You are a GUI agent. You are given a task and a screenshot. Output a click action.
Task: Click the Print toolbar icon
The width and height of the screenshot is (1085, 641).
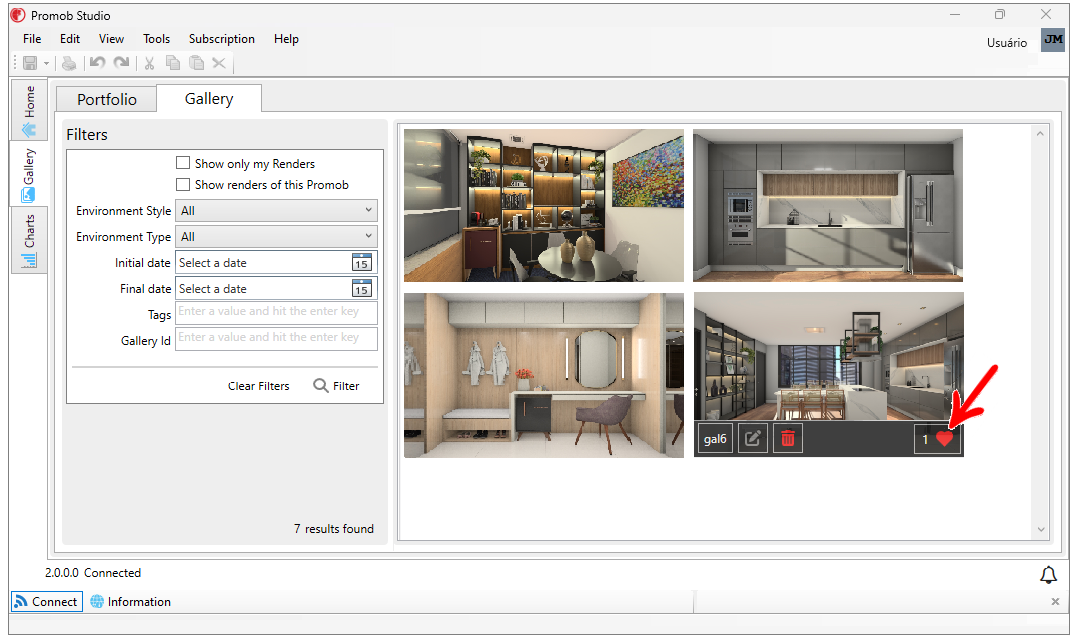pyautogui.click(x=69, y=63)
